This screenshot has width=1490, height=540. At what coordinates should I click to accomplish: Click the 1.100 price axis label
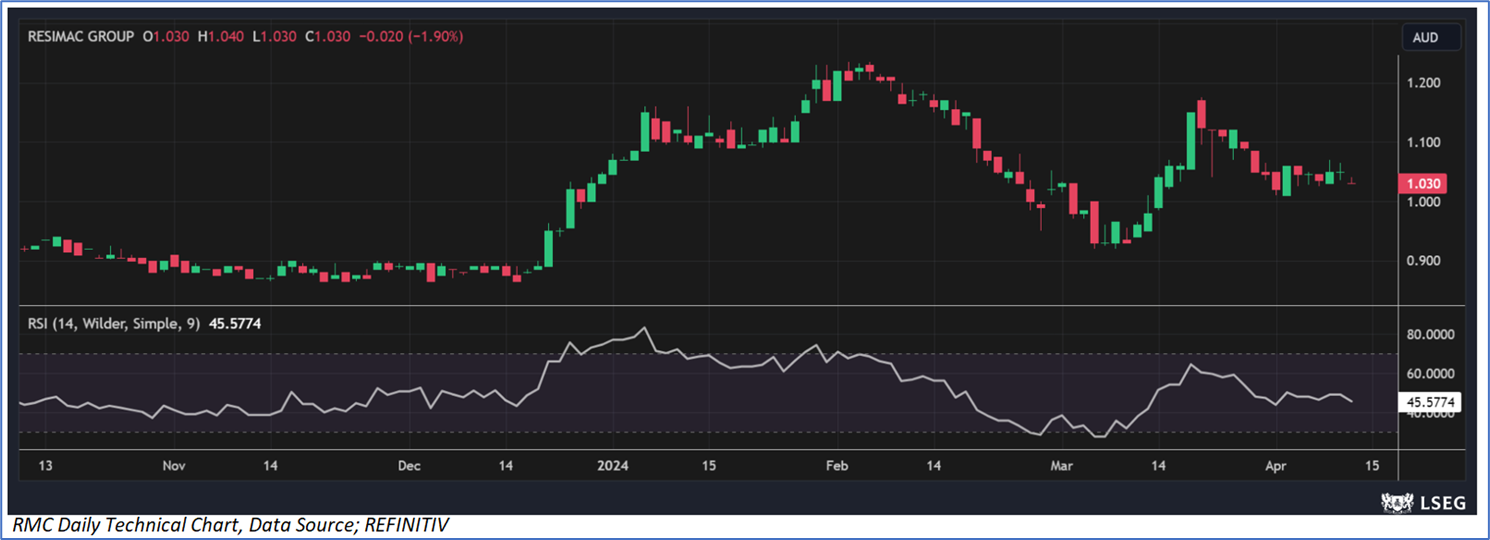(x=1423, y=143)
